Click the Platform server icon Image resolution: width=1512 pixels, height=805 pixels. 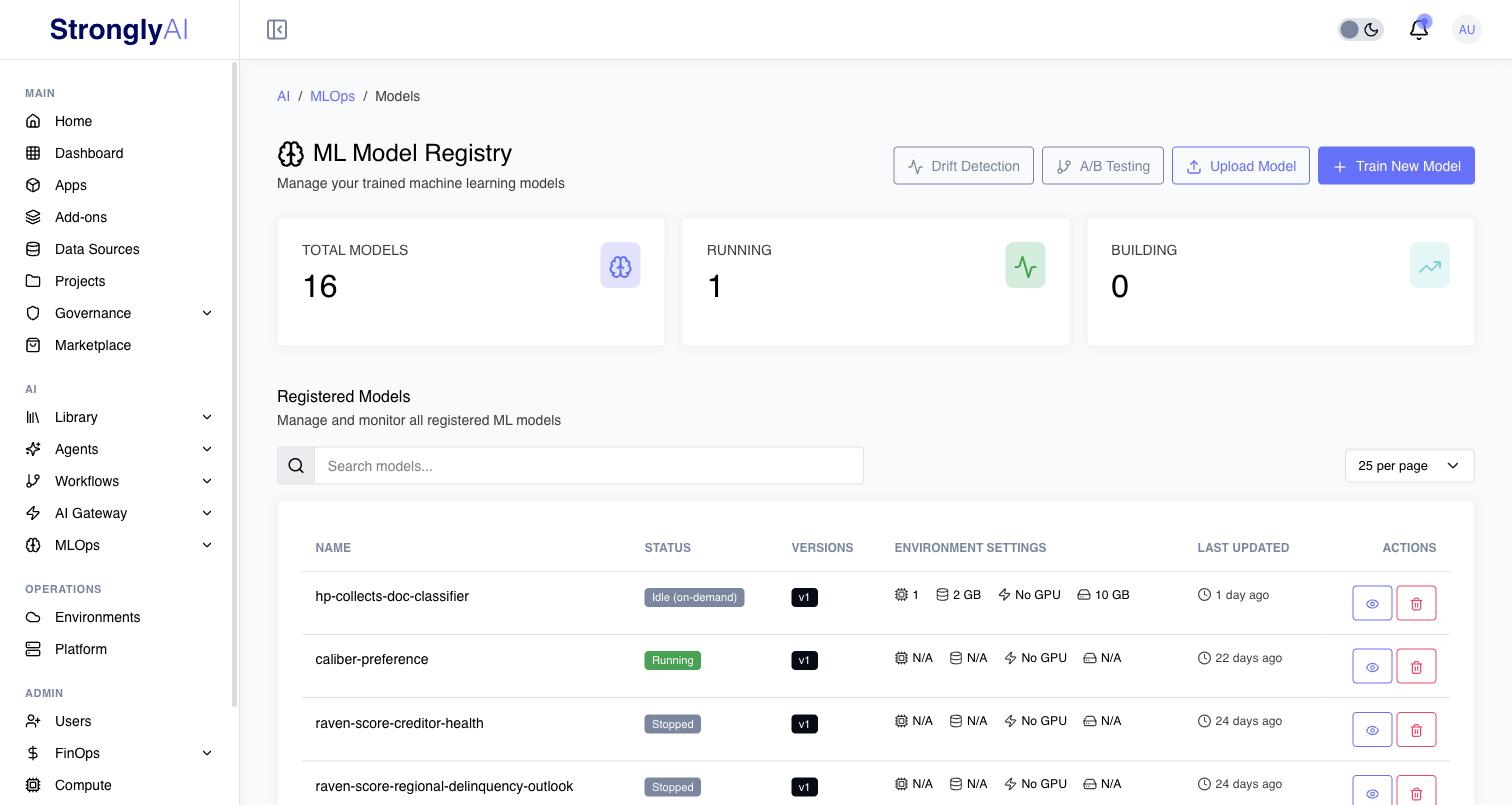pyautogui.click(x=33, y=649)
